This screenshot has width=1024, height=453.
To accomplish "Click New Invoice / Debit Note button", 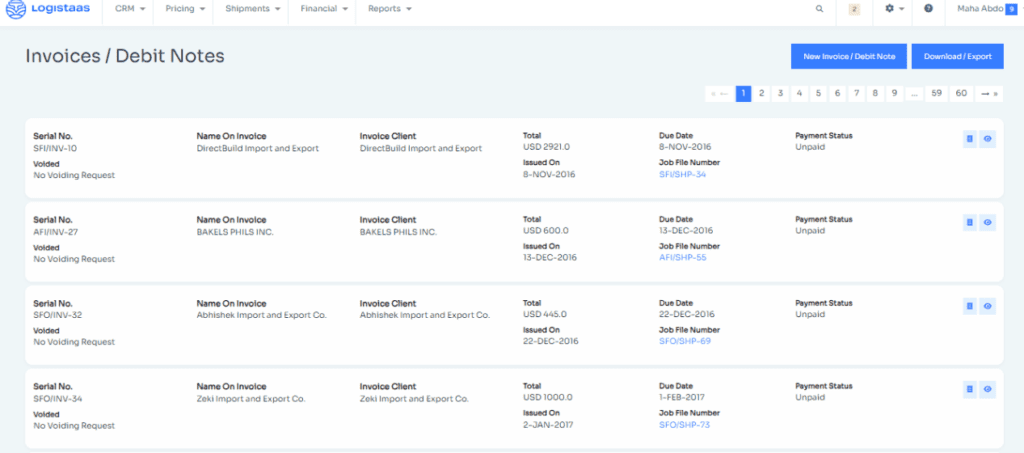I will click(x=848, y=57).
